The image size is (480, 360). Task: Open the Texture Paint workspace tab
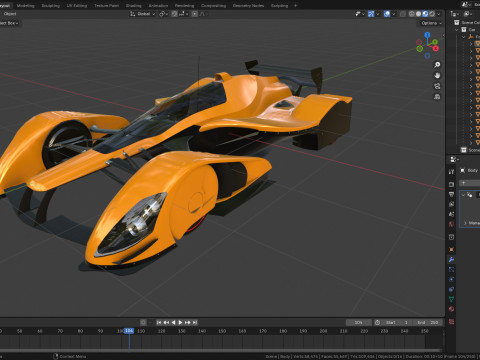point(106,6)
